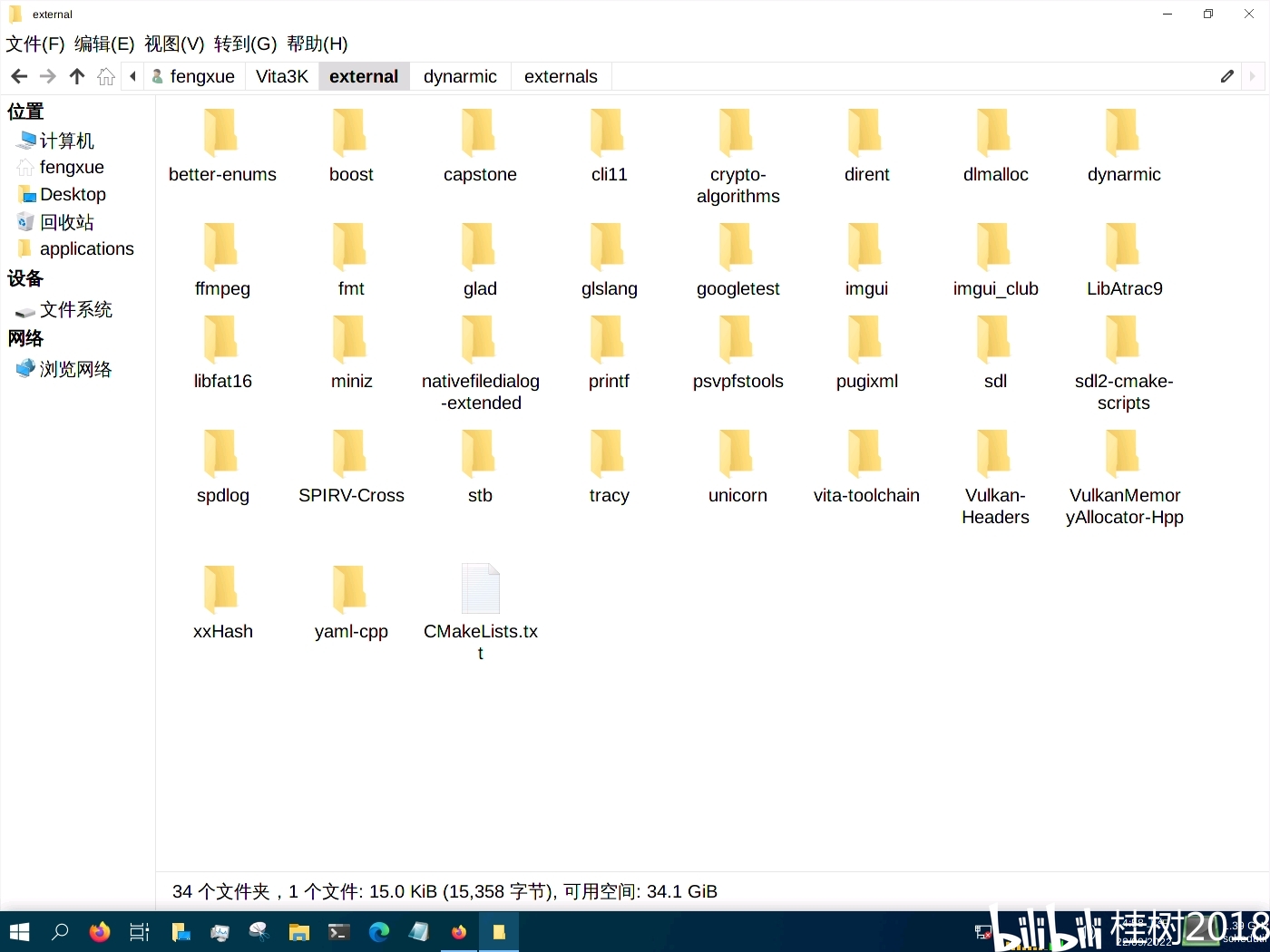Image resolution: width=1270 pixels, height=952 pixels.
Task: Select the boost folder icon
Action: coord(350,132)
